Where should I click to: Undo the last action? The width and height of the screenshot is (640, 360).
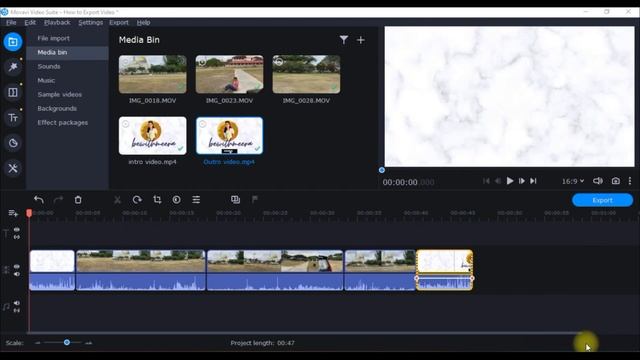point(39,200)
